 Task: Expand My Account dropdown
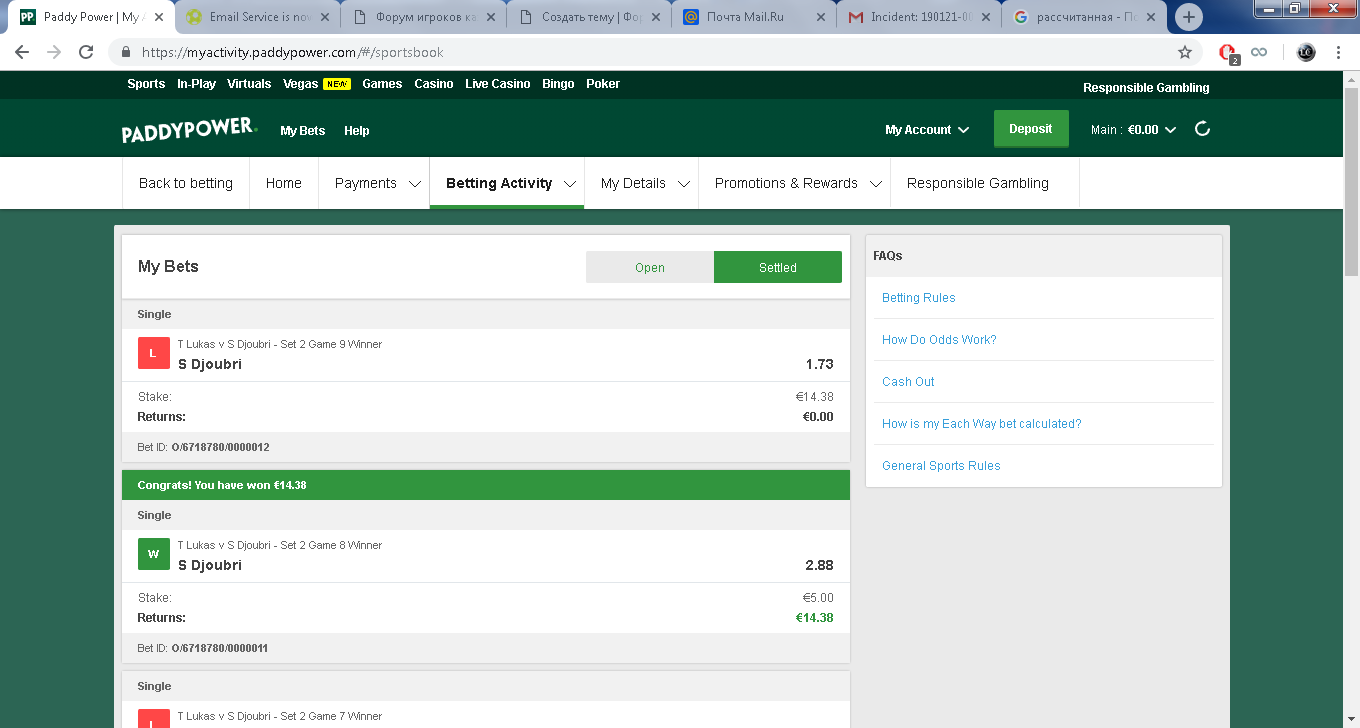pyautogui.click(x=927, y=130)
